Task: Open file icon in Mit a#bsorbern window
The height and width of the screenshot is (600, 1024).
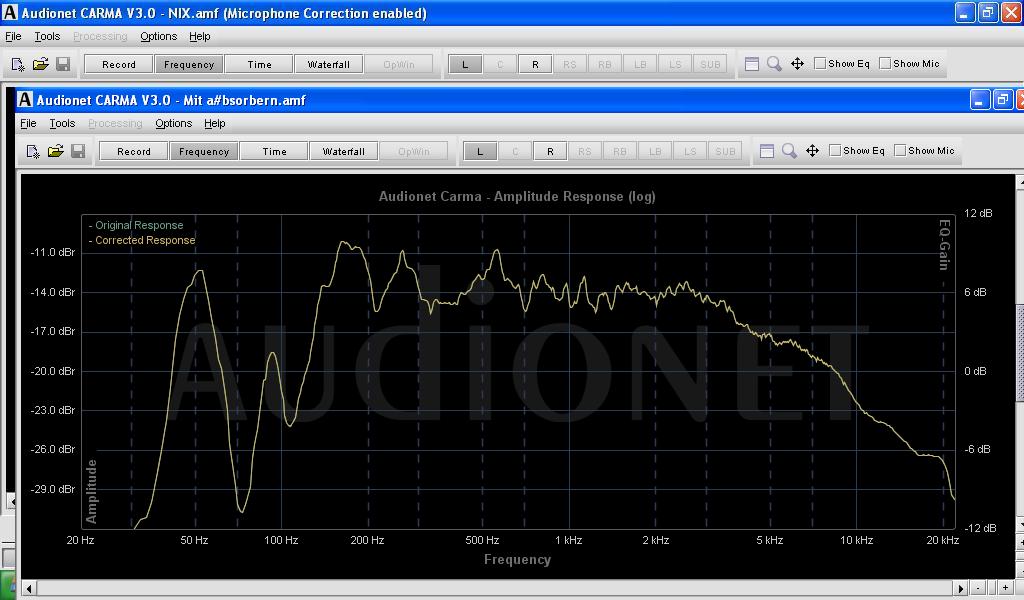Action: (56, 151)
